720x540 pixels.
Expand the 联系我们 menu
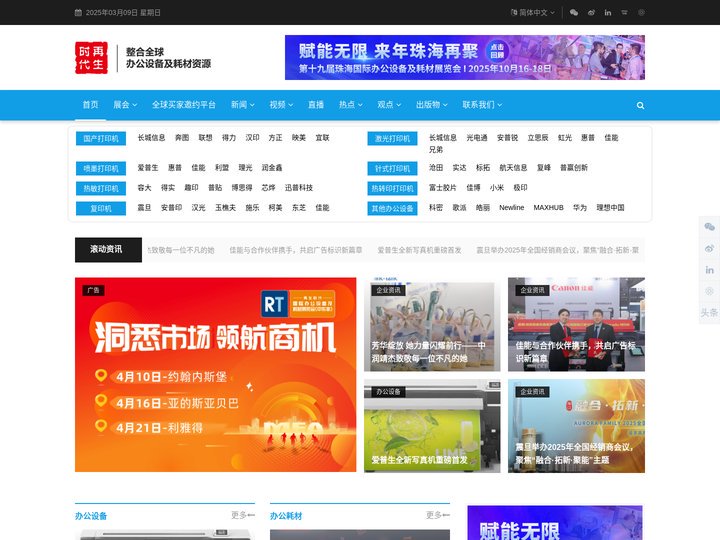[x=482, y=105]
